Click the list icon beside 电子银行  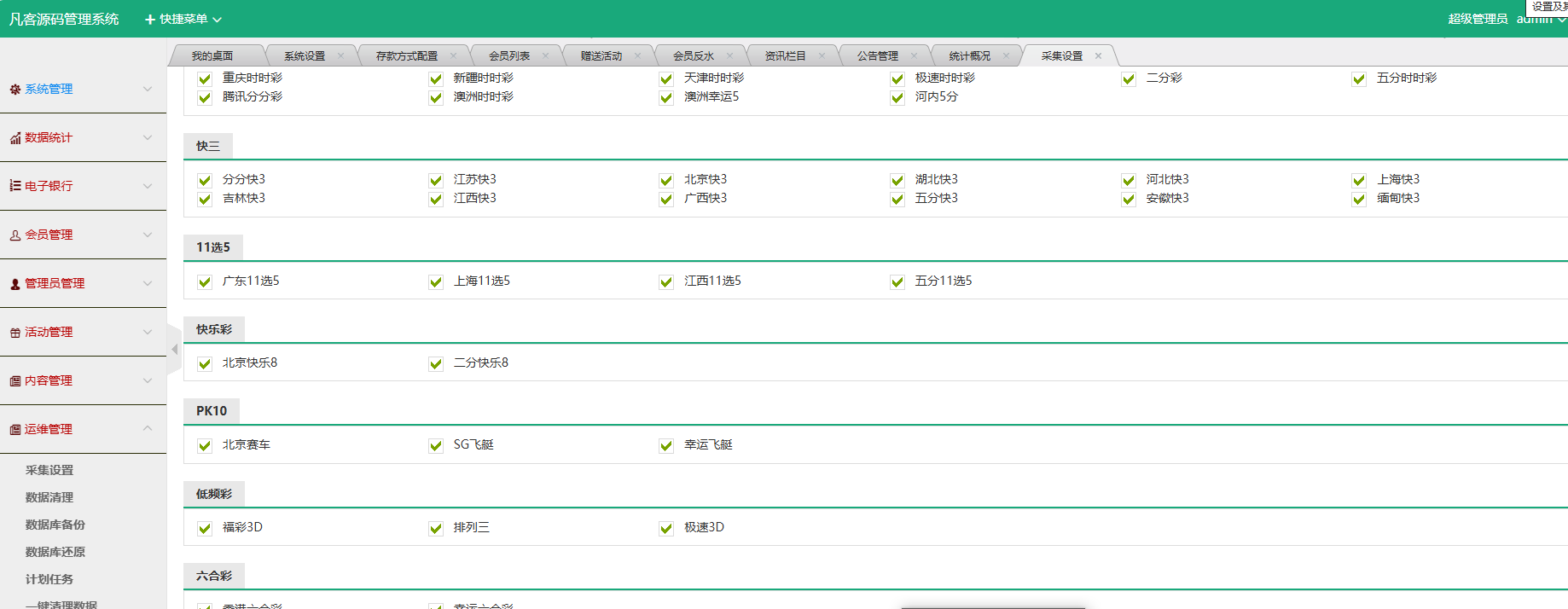pos(15,186)
